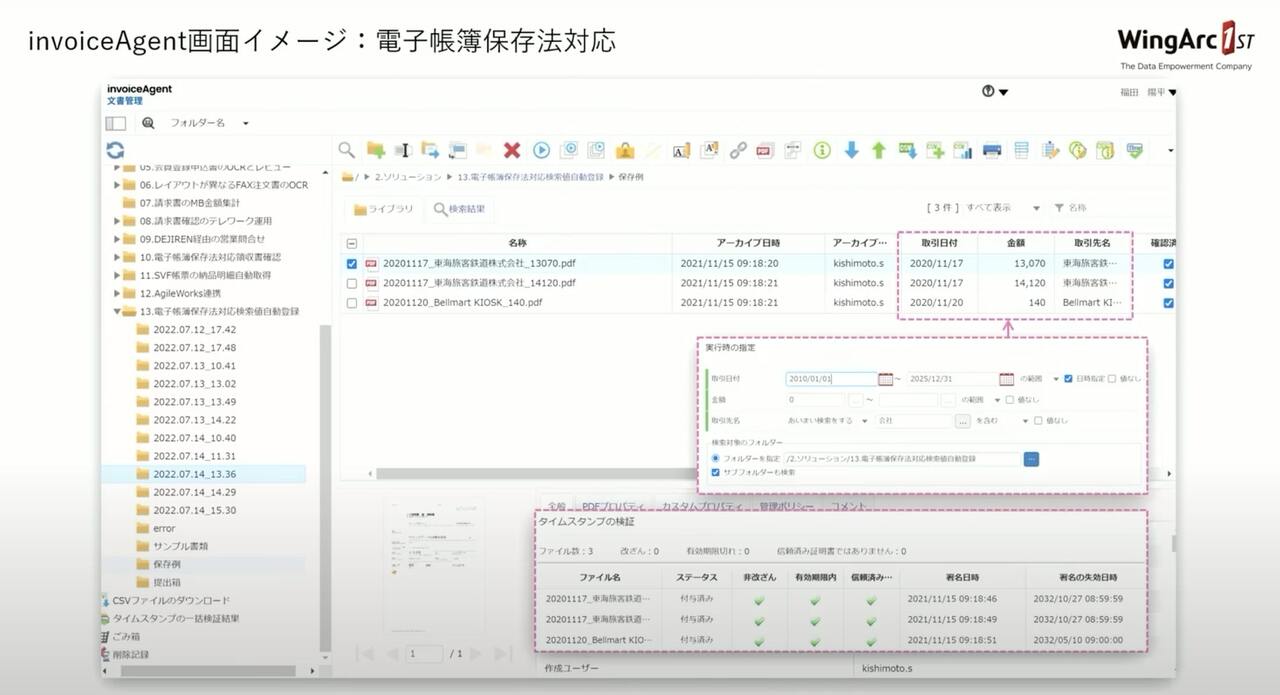Toggle the サブフォルダーも検索 checkbox

pos(715,472)
